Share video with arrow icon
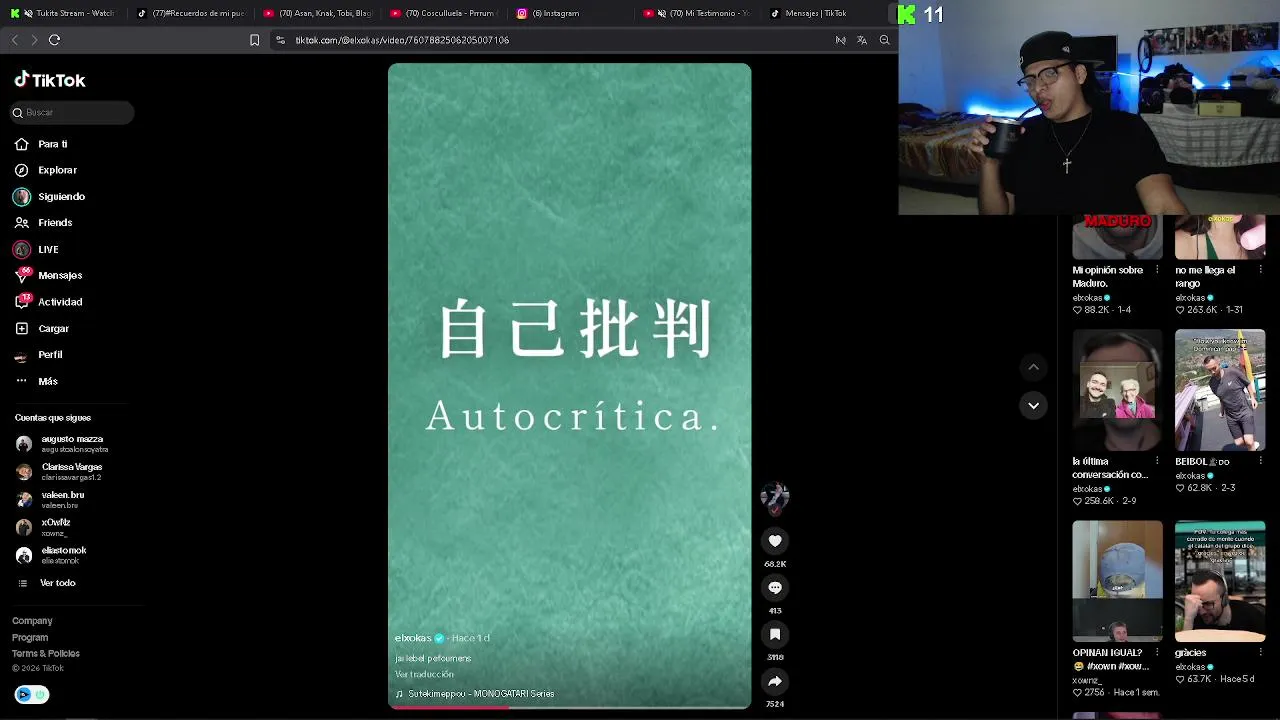Image resolution: width=1280 pixels, height=720 pixels. coord(775,681)
